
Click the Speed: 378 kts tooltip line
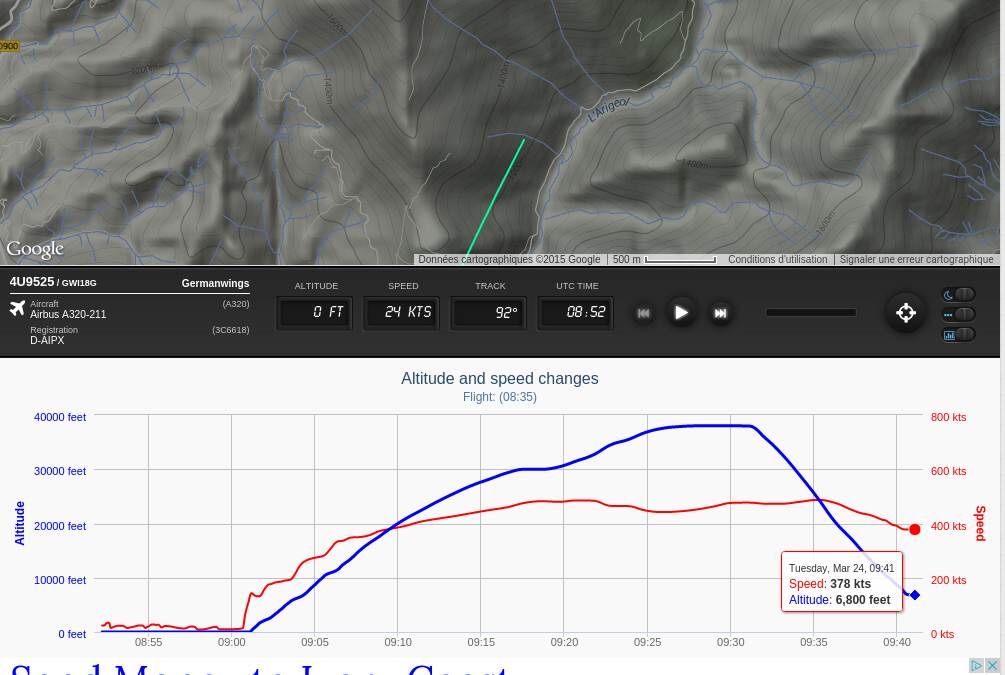[x=829, y=584]
